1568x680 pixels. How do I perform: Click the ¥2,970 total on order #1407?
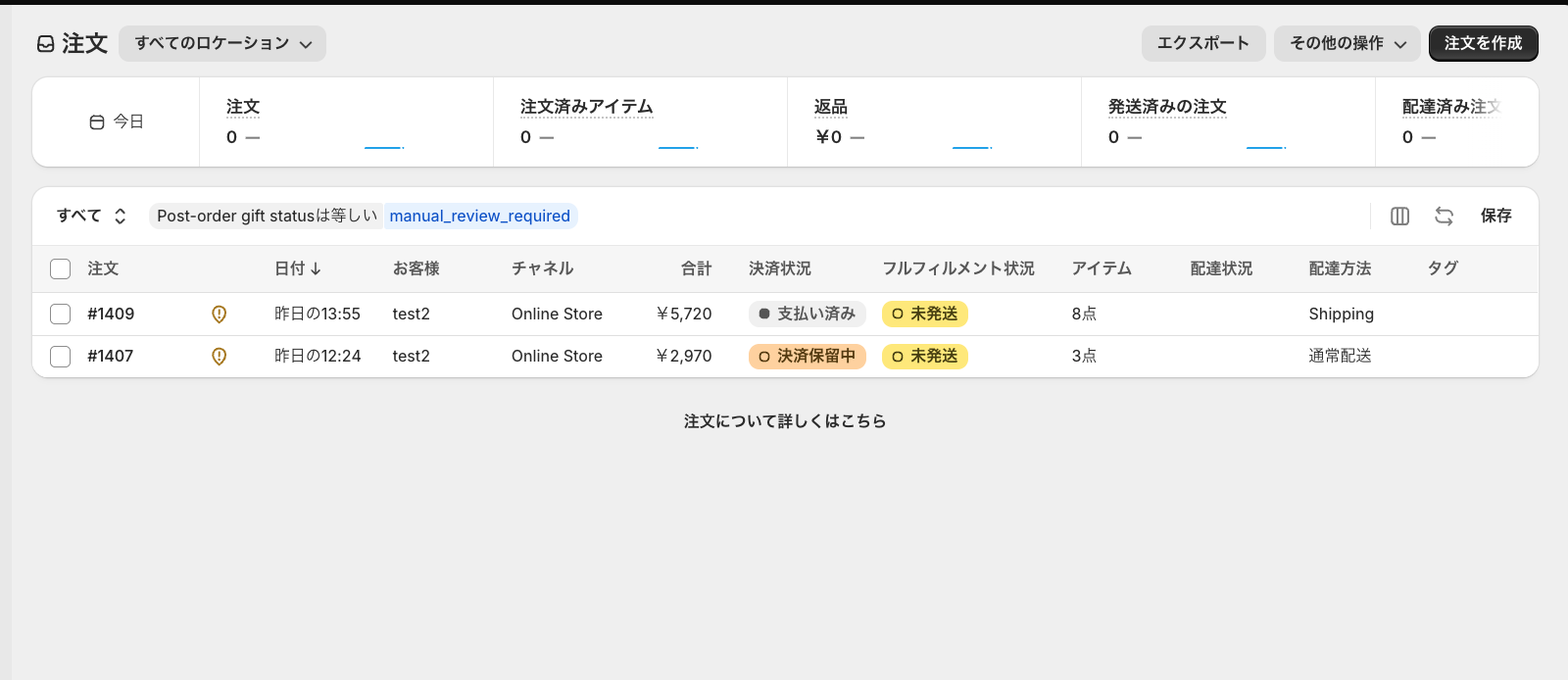pyautogui.click(x=684, y=356)
